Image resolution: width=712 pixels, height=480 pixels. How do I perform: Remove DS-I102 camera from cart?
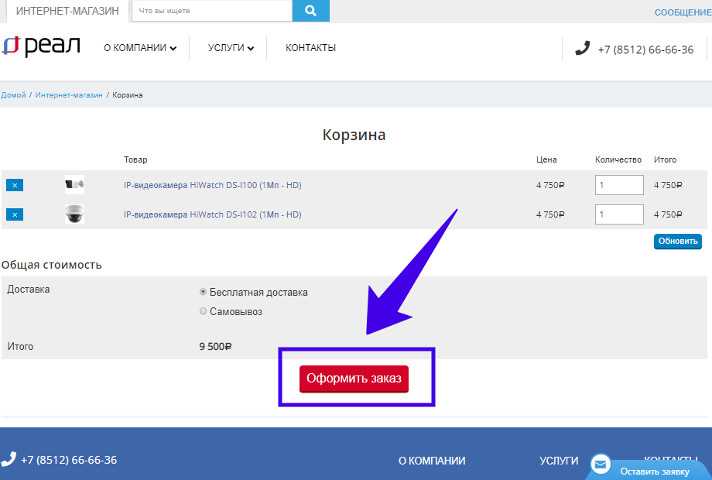pos(15,214)
